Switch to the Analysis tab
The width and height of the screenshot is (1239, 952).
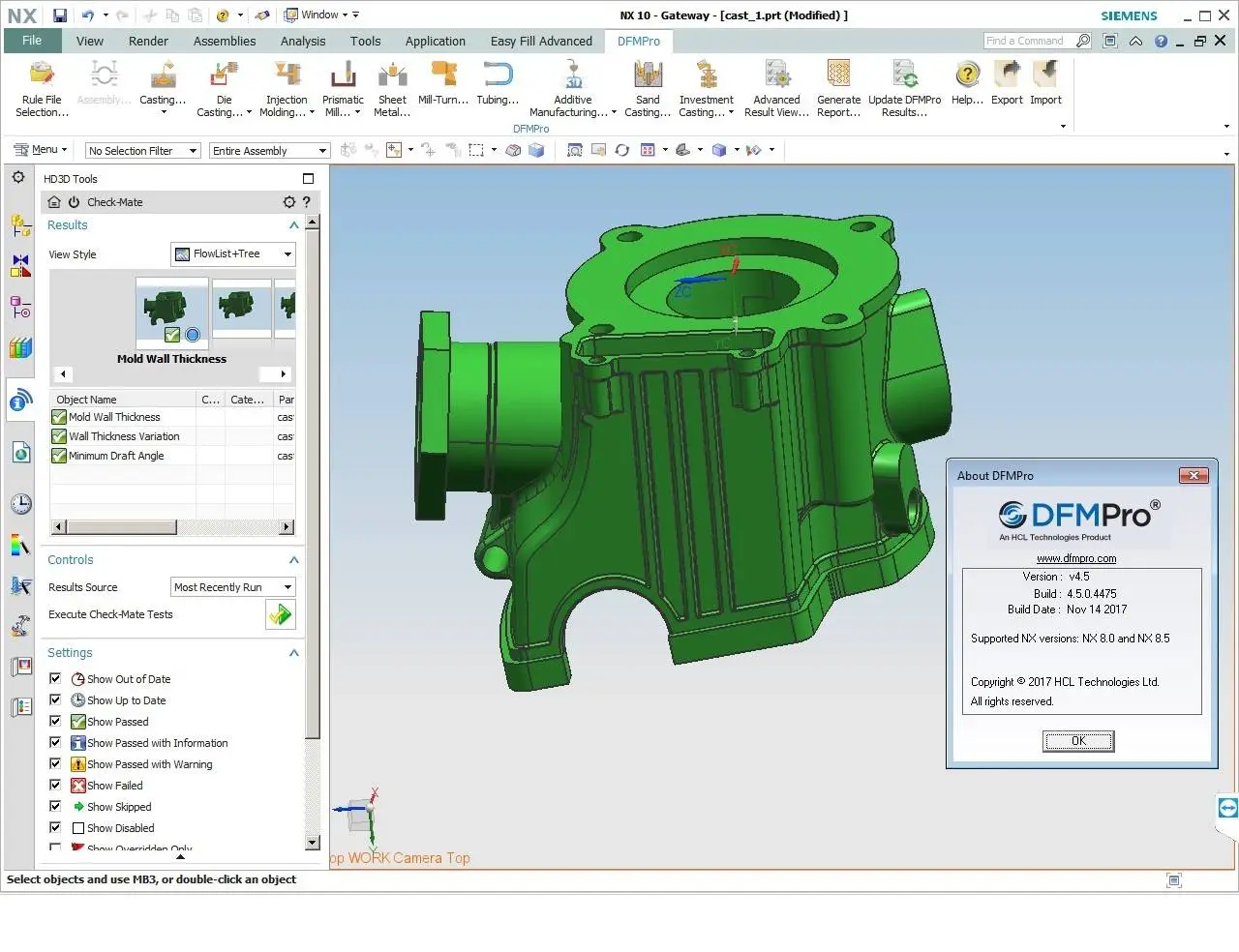pyautogui.click(x=303, y=41)
